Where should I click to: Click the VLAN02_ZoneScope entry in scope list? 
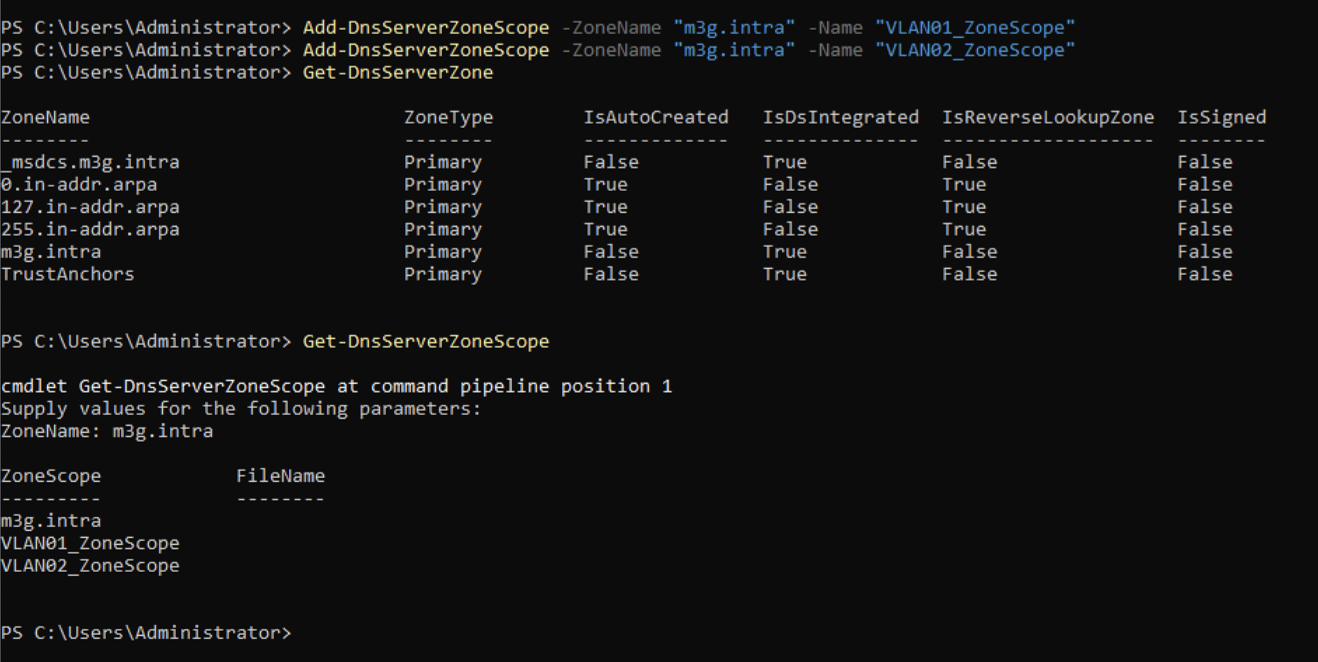pos(90,565)
